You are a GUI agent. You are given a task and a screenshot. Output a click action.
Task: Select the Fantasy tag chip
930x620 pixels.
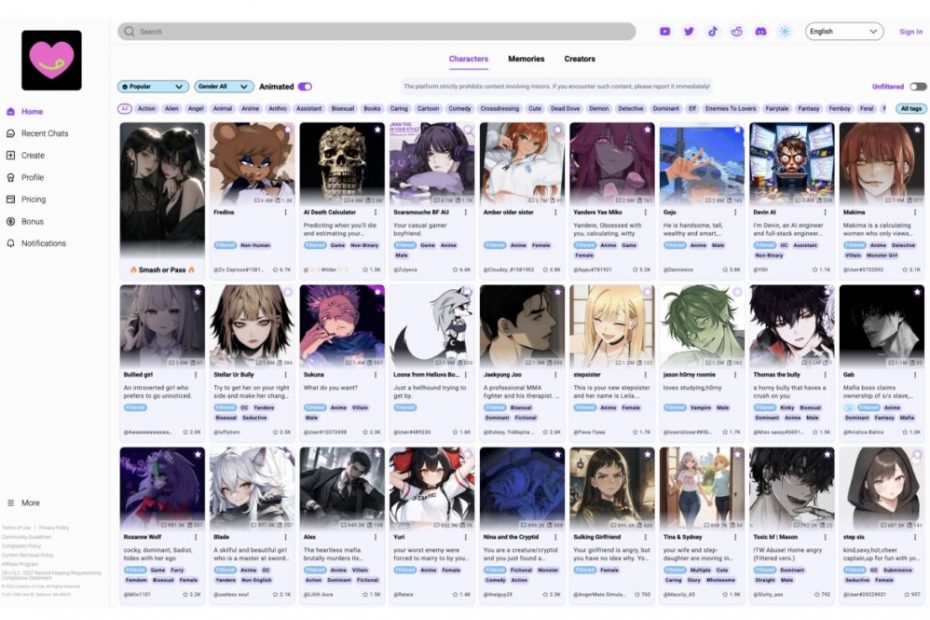click(x=808, y=109)
